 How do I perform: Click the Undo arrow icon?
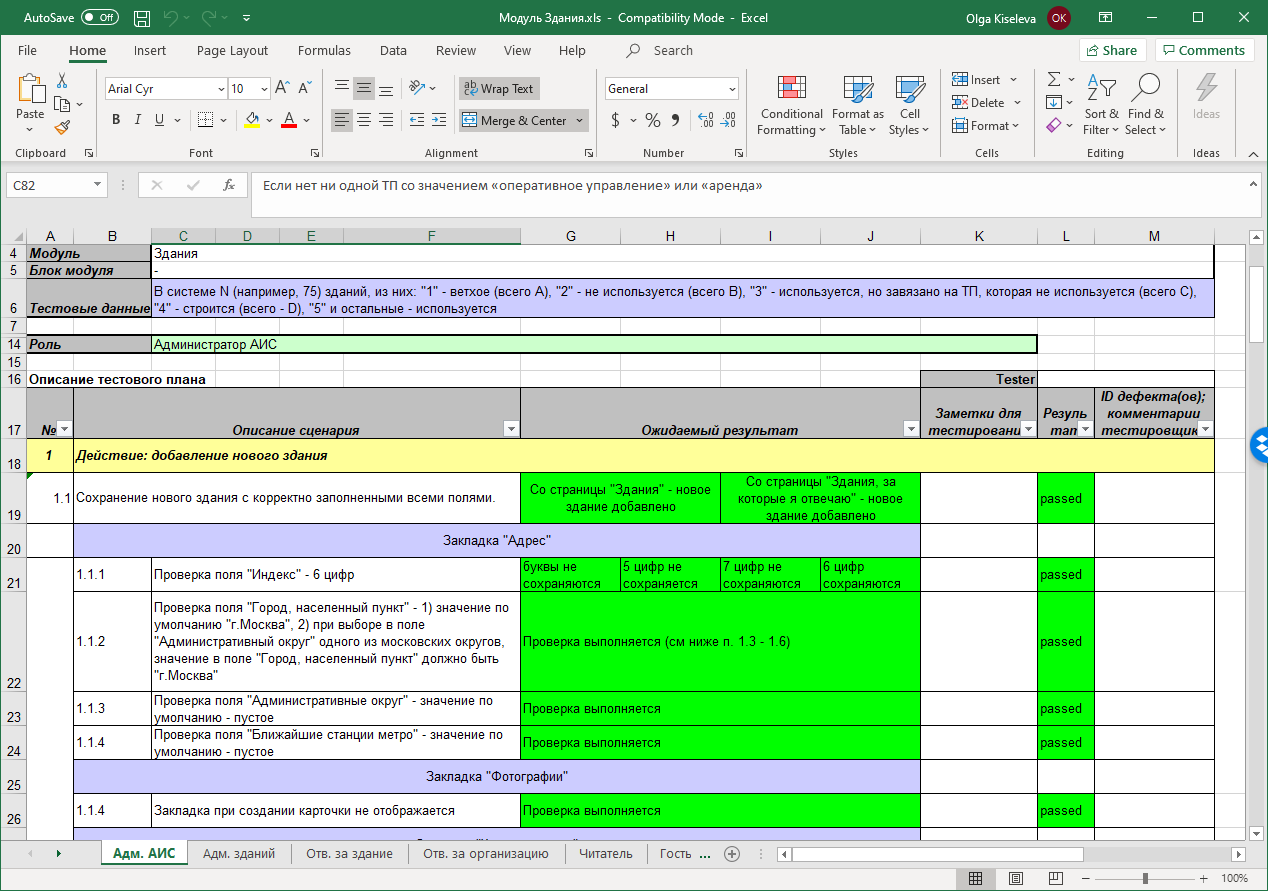pos(170,18)
